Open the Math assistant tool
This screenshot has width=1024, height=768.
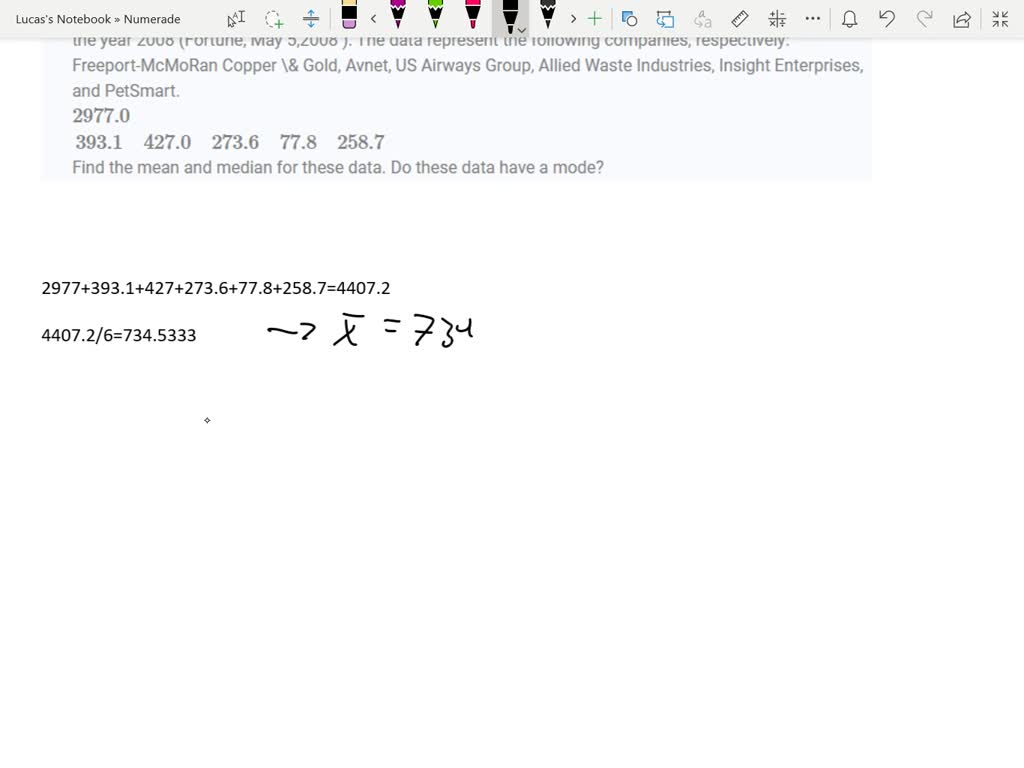click(777, 19)
